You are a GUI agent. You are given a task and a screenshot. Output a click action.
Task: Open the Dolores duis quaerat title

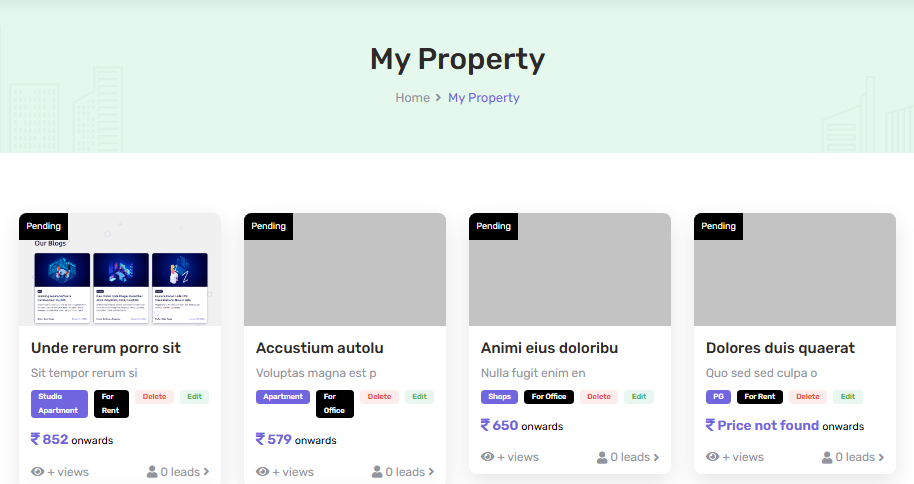coord(780,348)
